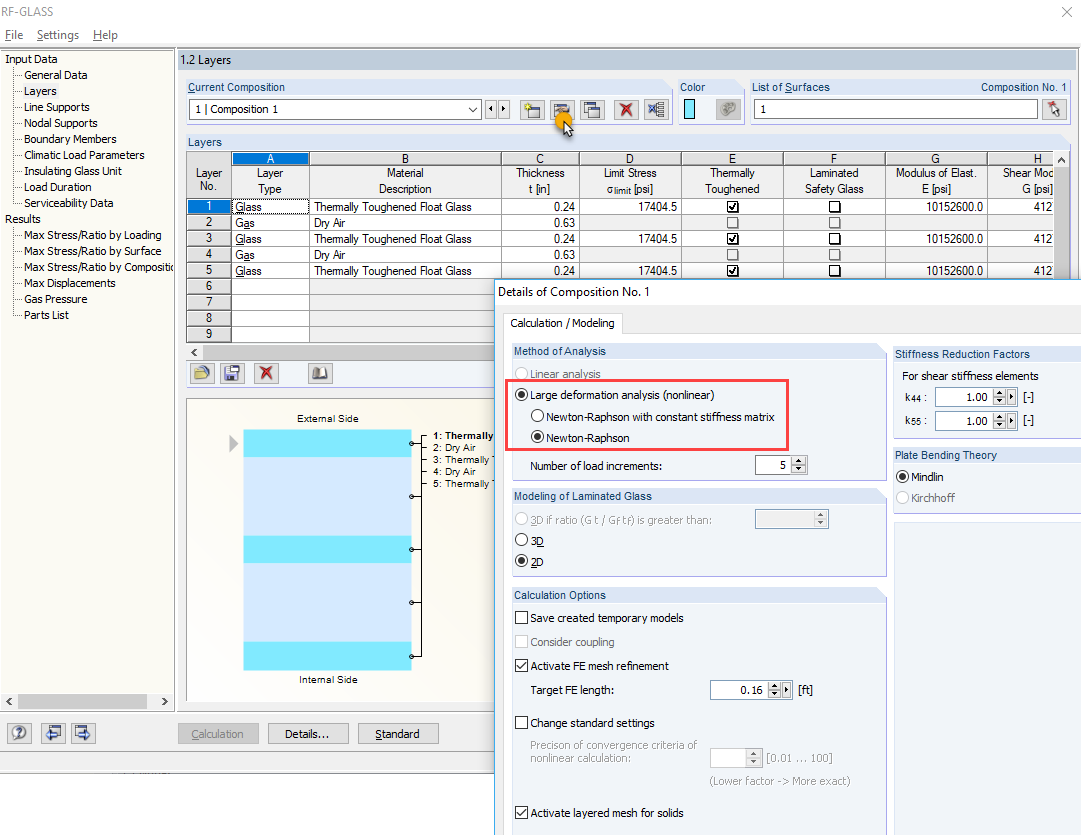Toggle Activate layered mesh for solids
This screenshot has height=835, width=1081.
(522, 813)
